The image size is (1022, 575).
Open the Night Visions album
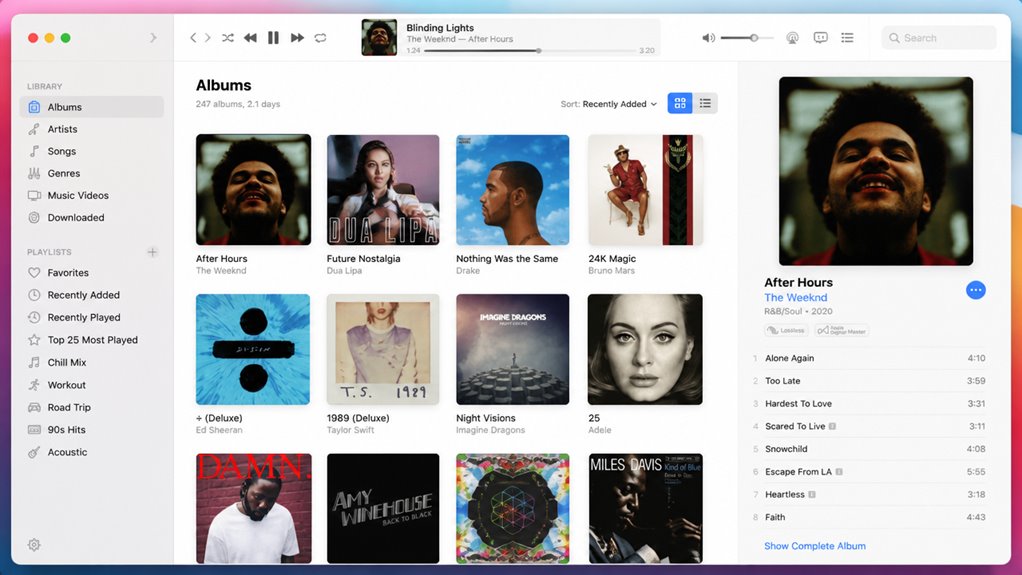point(512,349)
